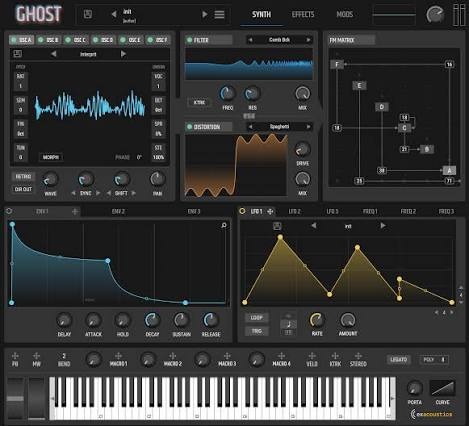
Task: Open the ENV 2 tab
Action: tap(118, 211)
